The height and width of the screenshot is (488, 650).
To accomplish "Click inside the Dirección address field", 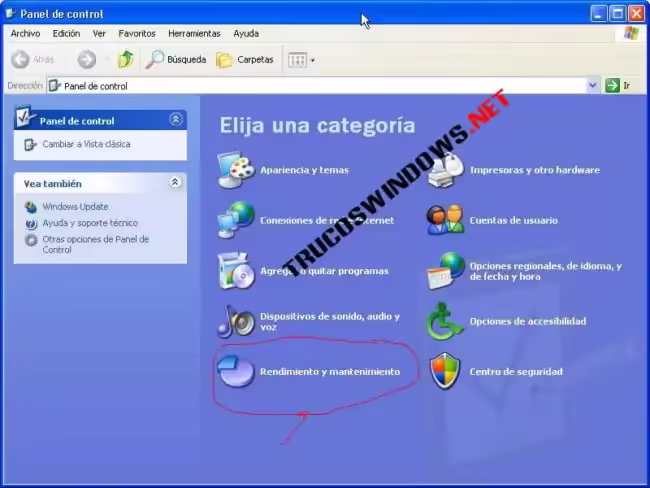I will pos(320,86).
